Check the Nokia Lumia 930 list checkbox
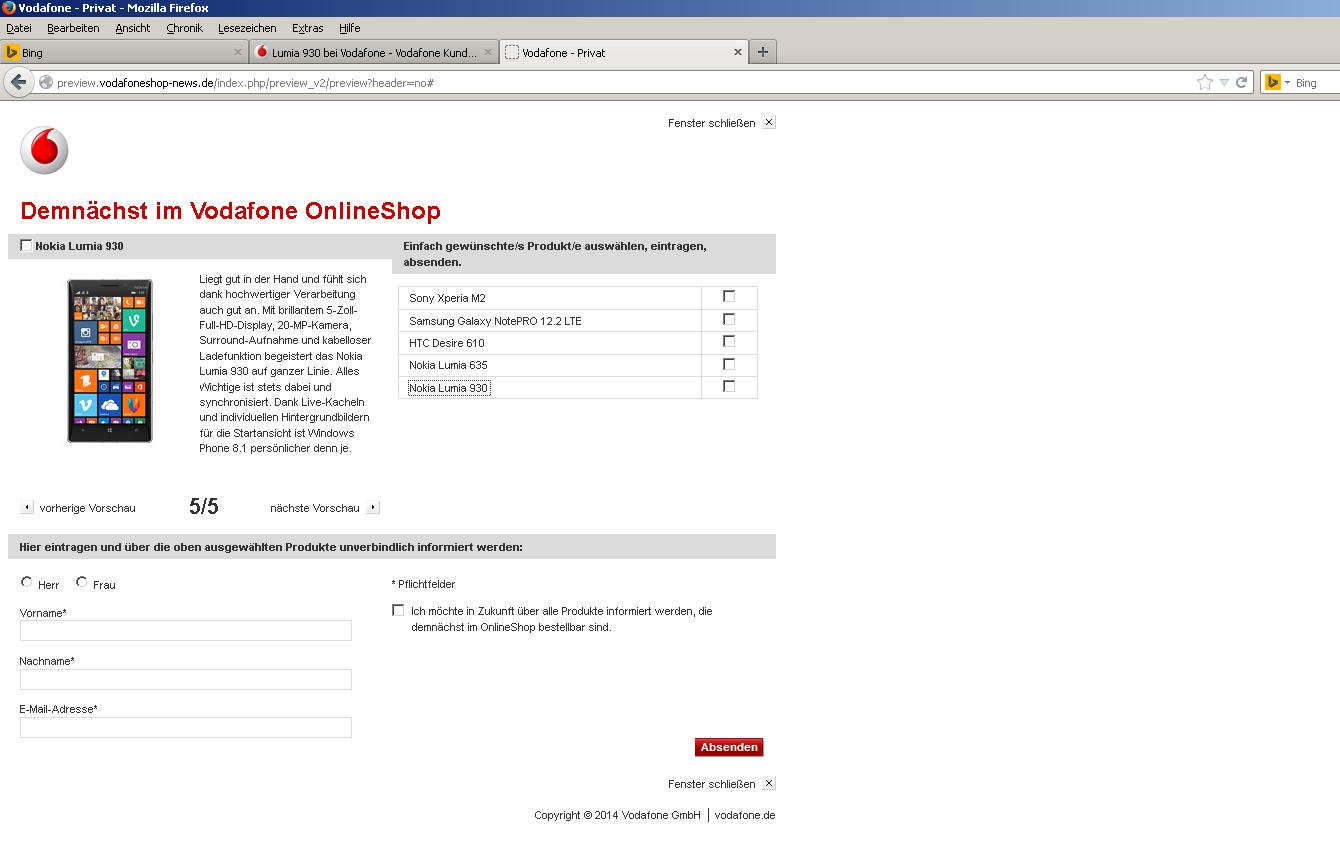 [x=729, y=386]
